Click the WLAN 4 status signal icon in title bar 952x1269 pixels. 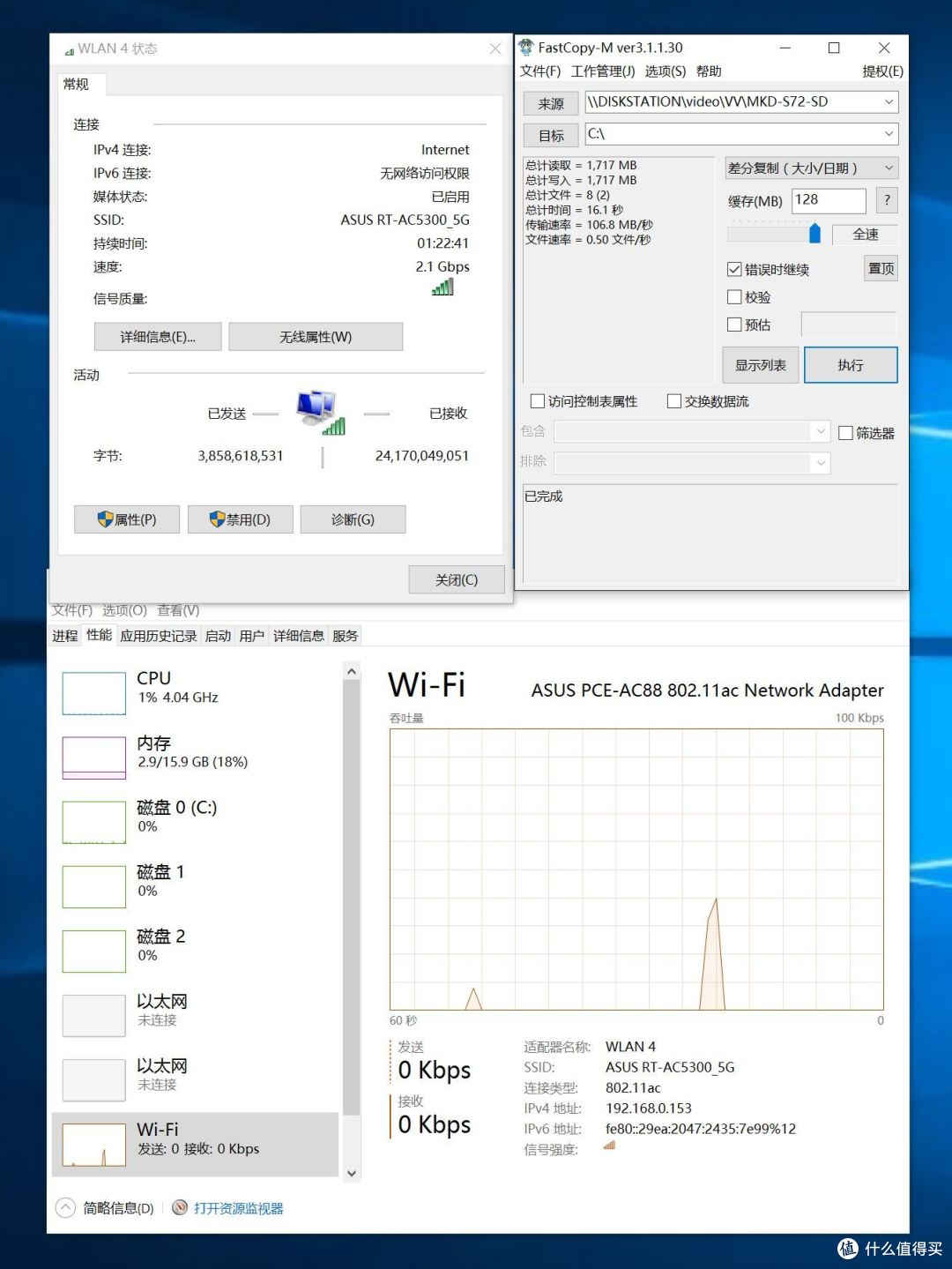pos(69,50)
